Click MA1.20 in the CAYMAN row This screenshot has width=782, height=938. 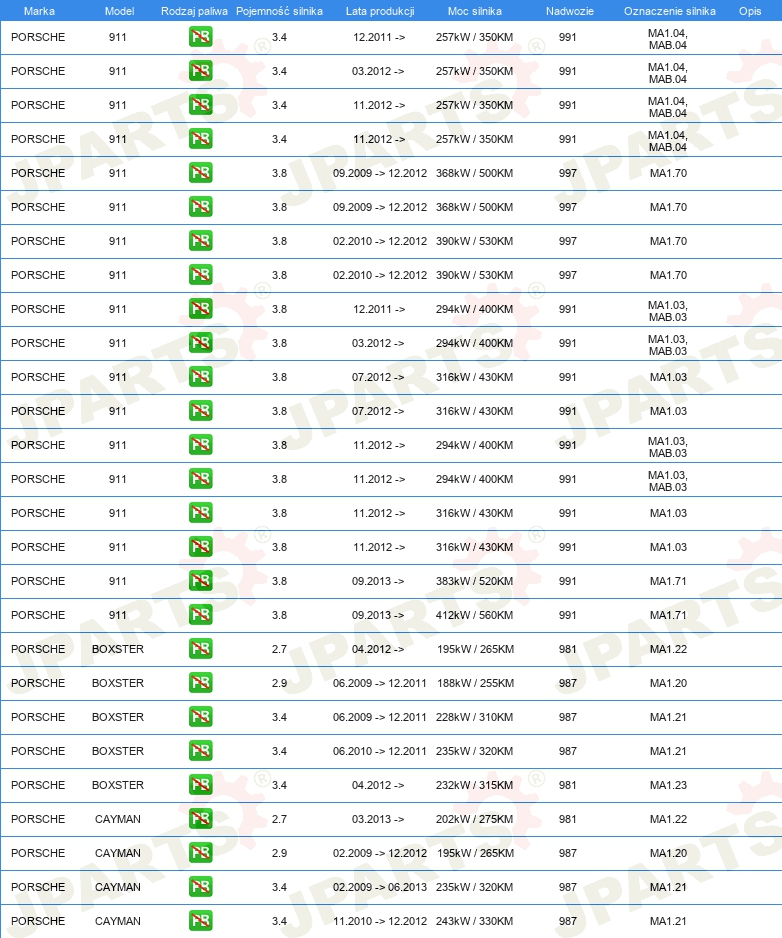pos(668,853)
